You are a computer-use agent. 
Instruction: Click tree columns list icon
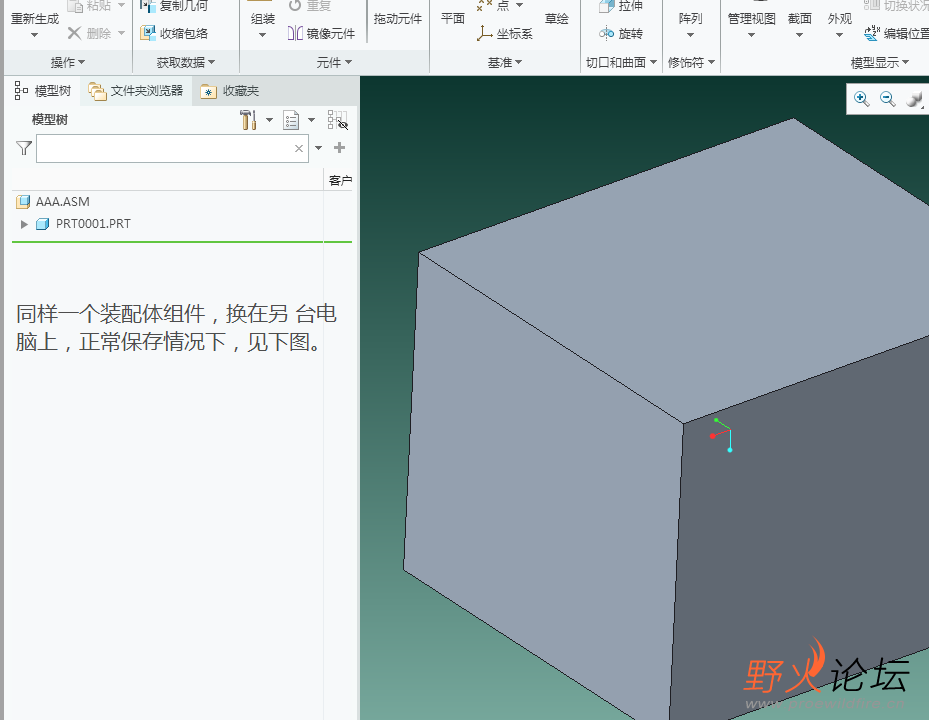click(291, 120)
